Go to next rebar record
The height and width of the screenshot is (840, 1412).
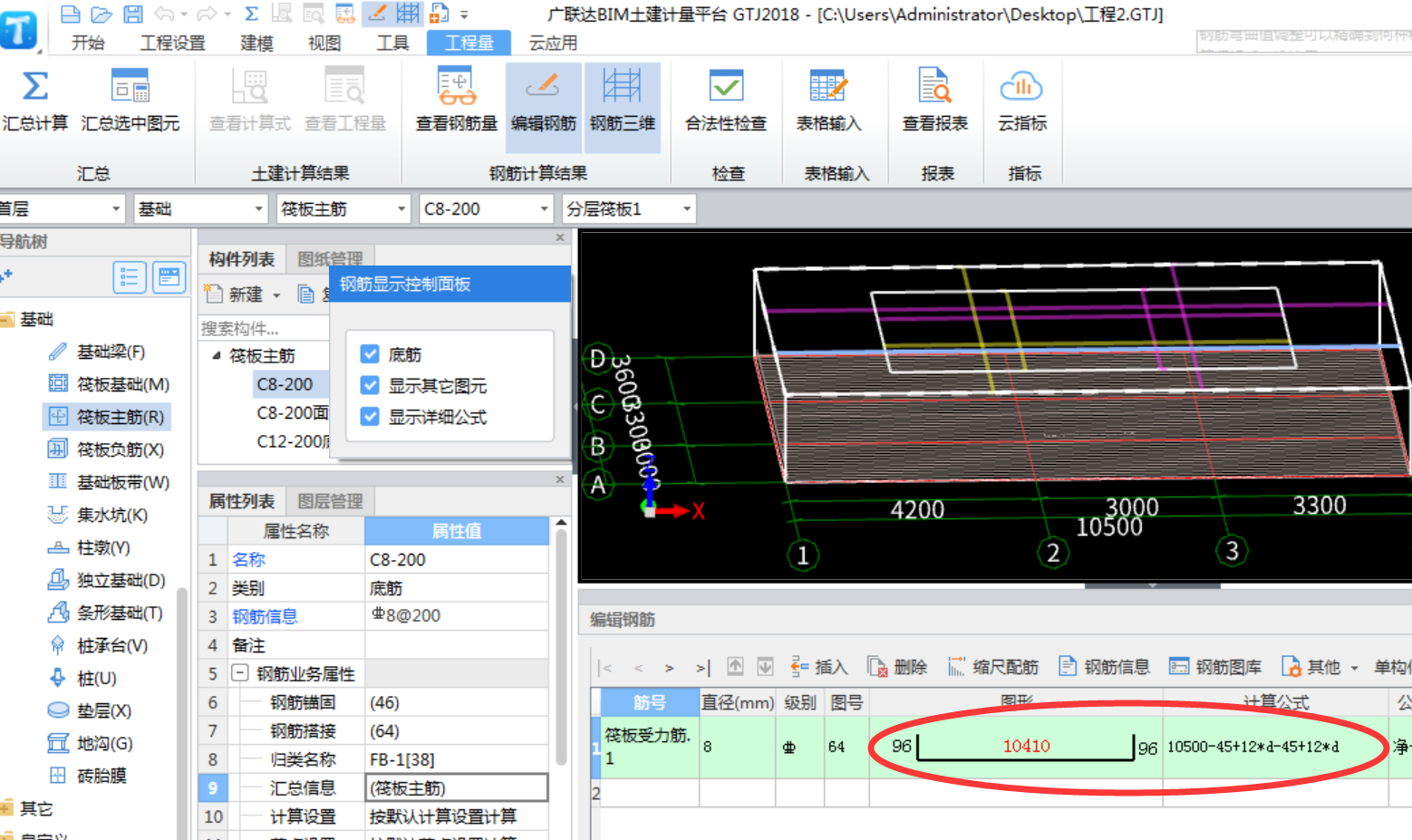pos(670,668)
